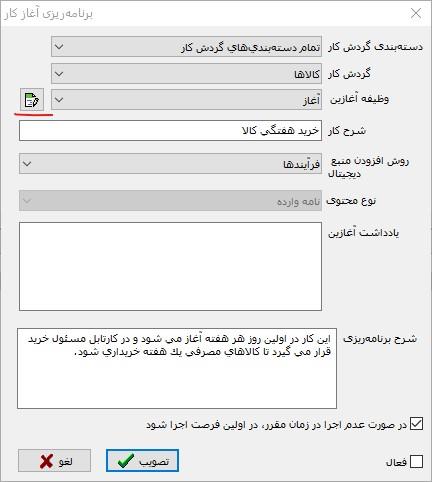Open the وظیفه آغازین dropdown showing آغاز
The height and width of the screenshot is (482, 432).
(186, 99)
